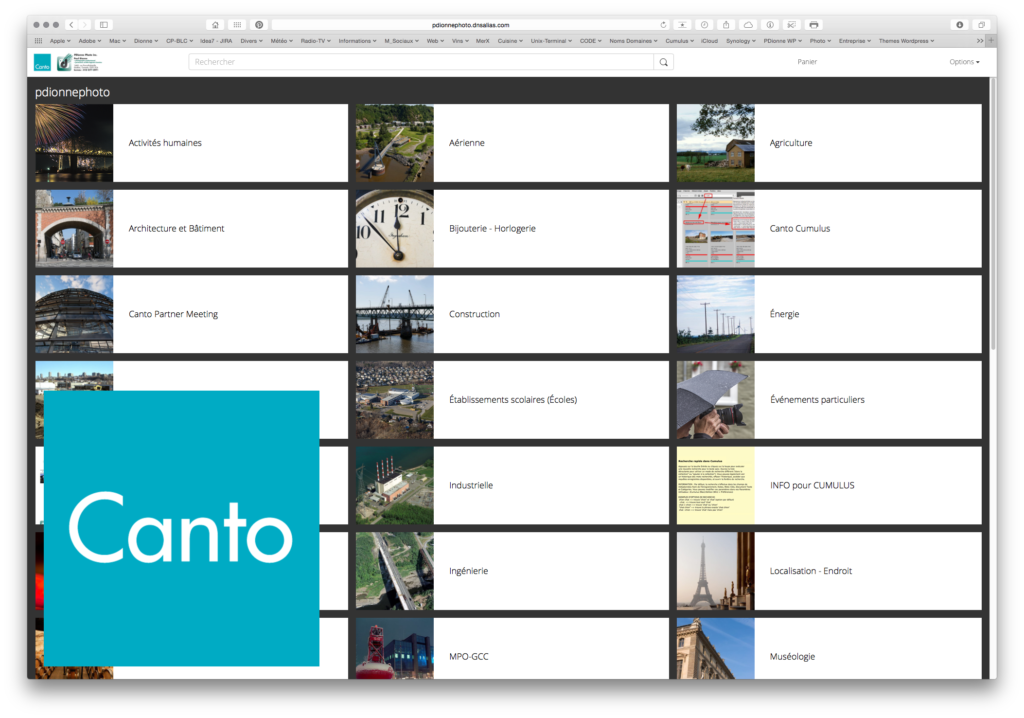Click the pdionnephoto catalog title
This screenshot has height=718, width=1024.
(x=72, y=92)
